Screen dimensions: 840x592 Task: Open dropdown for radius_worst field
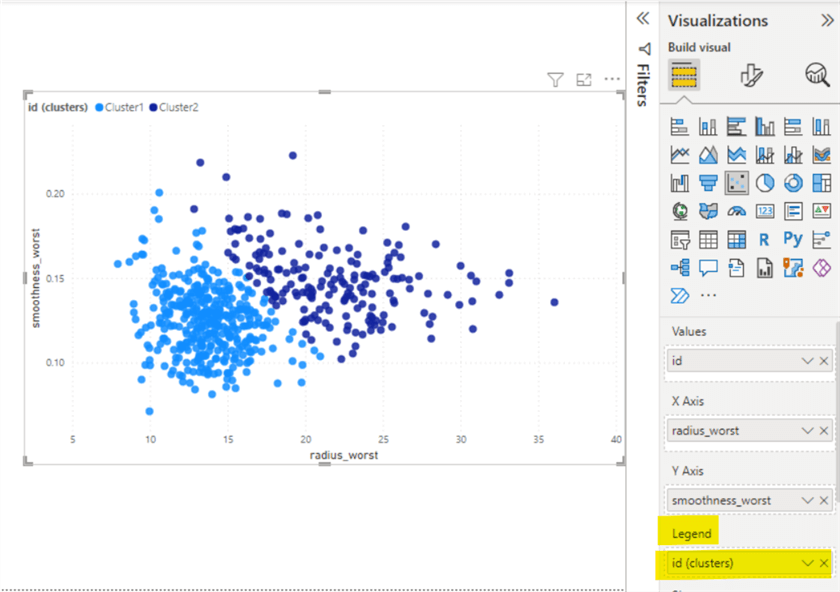[808, 430]
